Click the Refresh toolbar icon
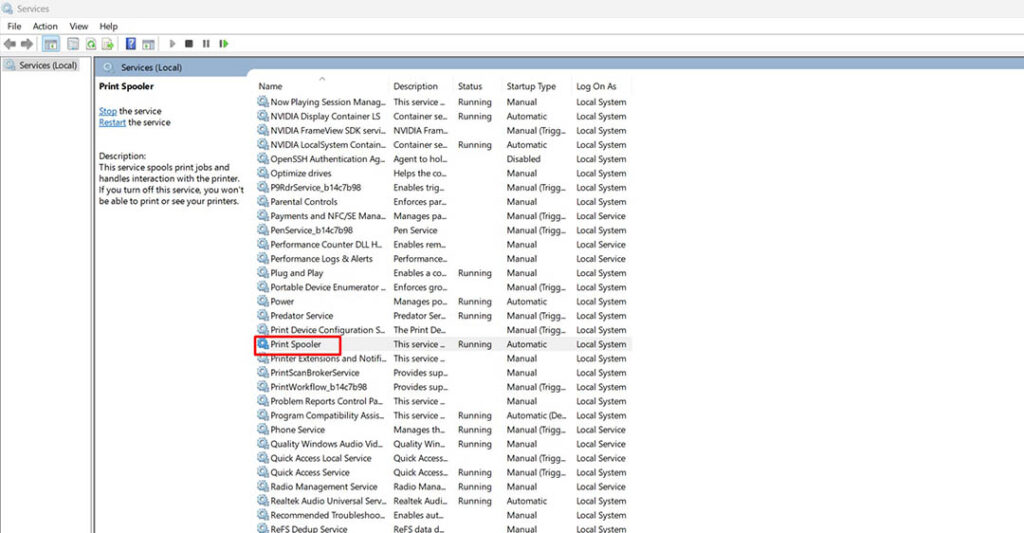Screen dimensions: 1024x533 (91, 44)
